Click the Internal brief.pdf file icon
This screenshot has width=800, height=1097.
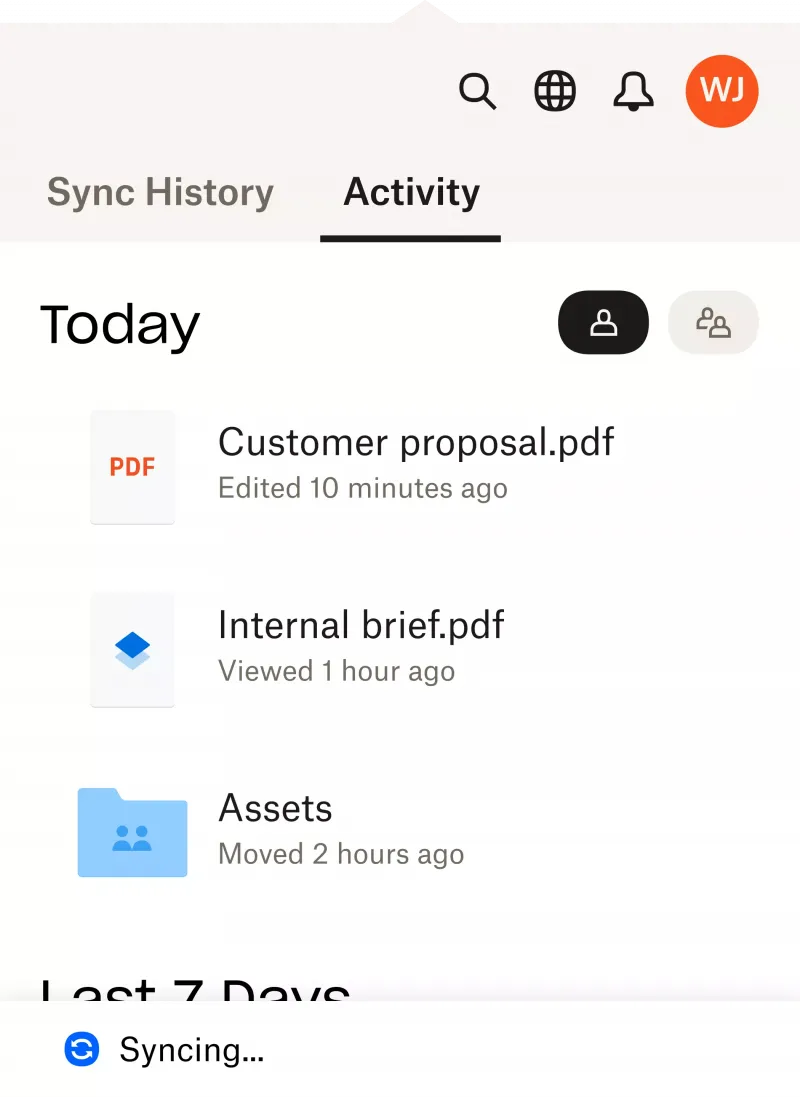point(132,650)
